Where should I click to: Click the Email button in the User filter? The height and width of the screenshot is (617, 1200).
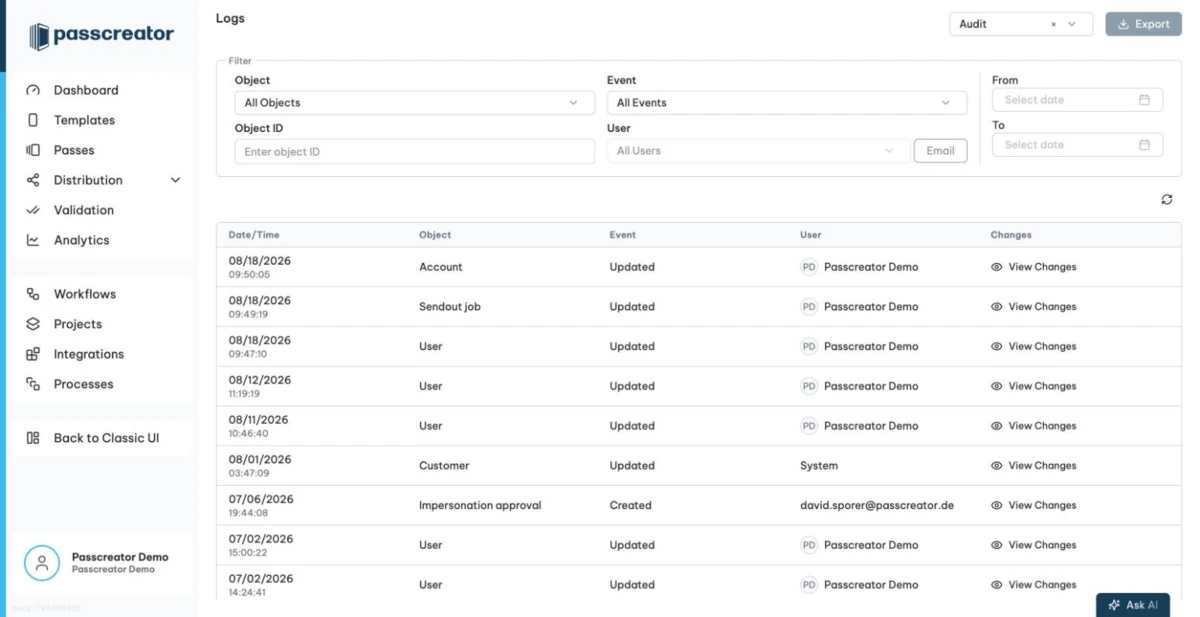[x=940, y=151]
